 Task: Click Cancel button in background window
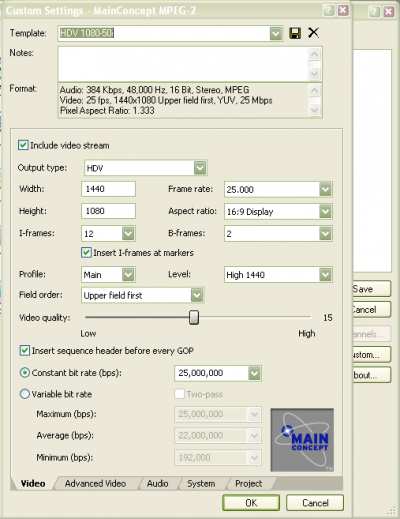pyautogui.click(x=371, y=309)
